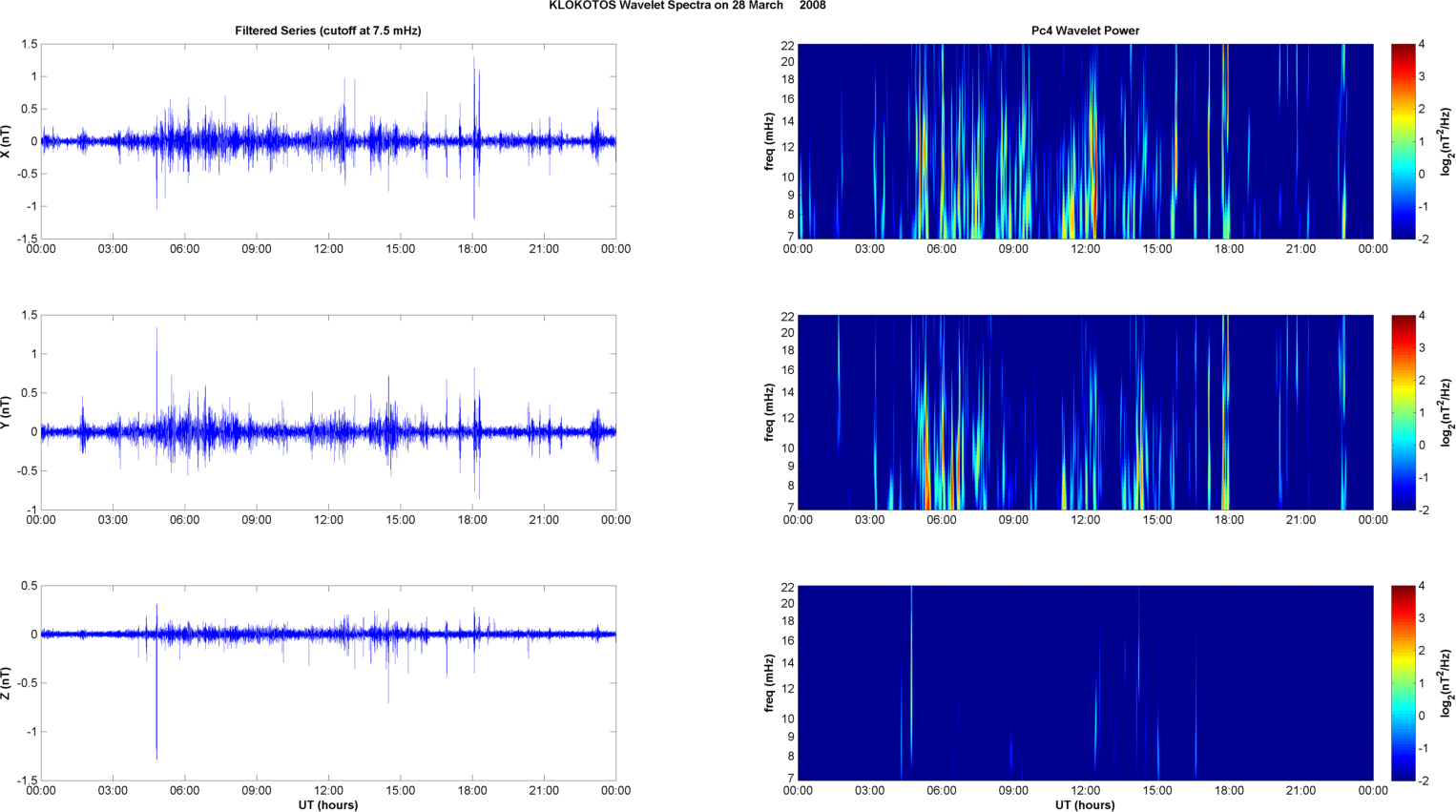This screenshot has width=1456, height=812.
Task: Click inside the top Pc4 wavelet spectrogram
Action: [x=1085, y=141]
